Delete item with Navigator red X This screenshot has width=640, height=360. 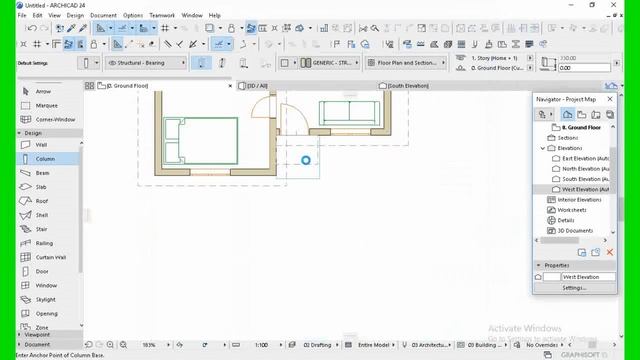point(610,253)
